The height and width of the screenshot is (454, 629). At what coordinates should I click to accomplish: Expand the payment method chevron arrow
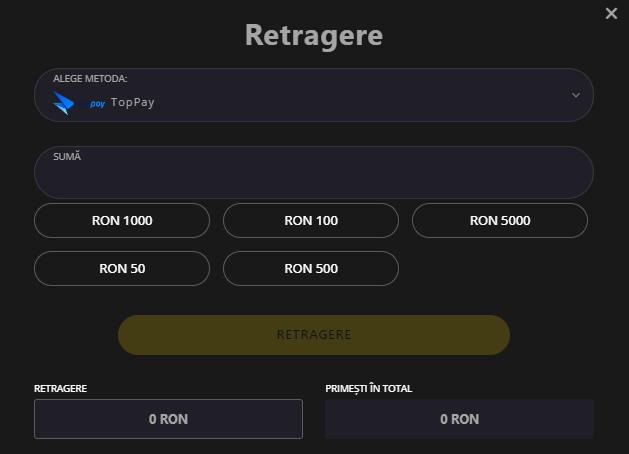pos(576,95)
